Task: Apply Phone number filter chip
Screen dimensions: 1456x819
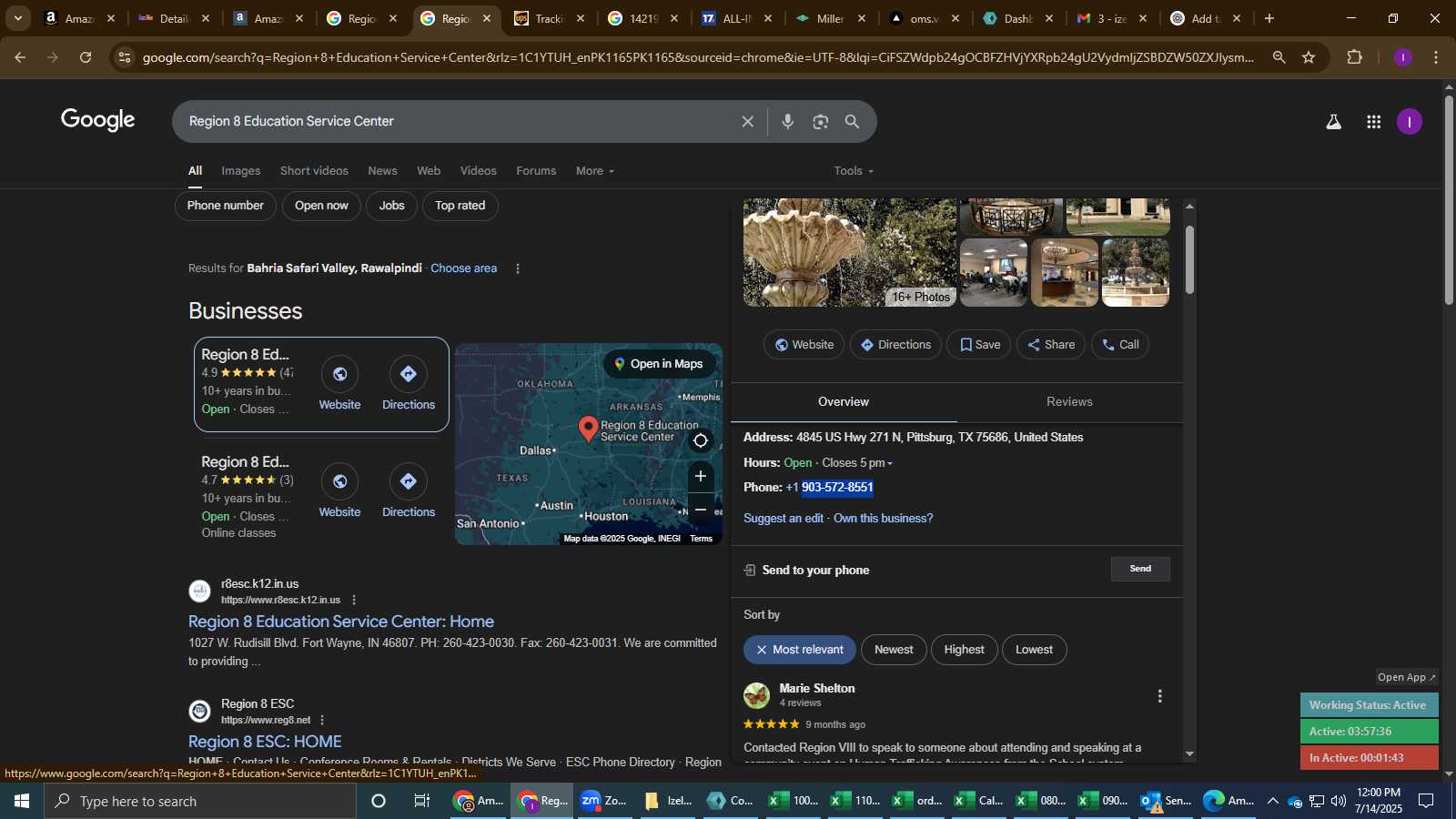Action: [x=225, y=206]
